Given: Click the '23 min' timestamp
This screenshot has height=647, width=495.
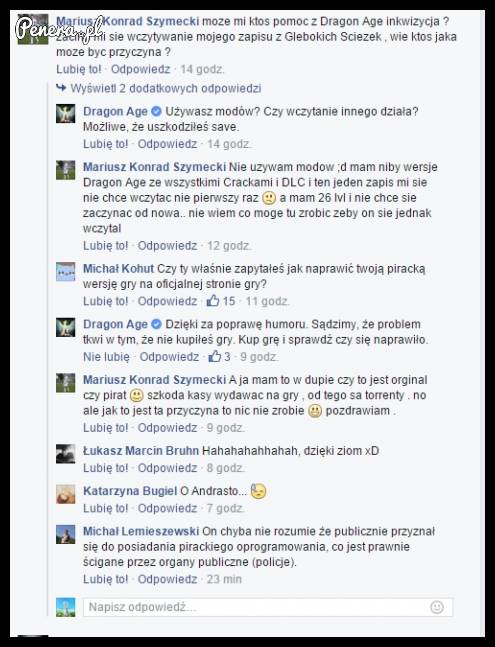Looking at the screenshot, I should (x=224, y=579).
